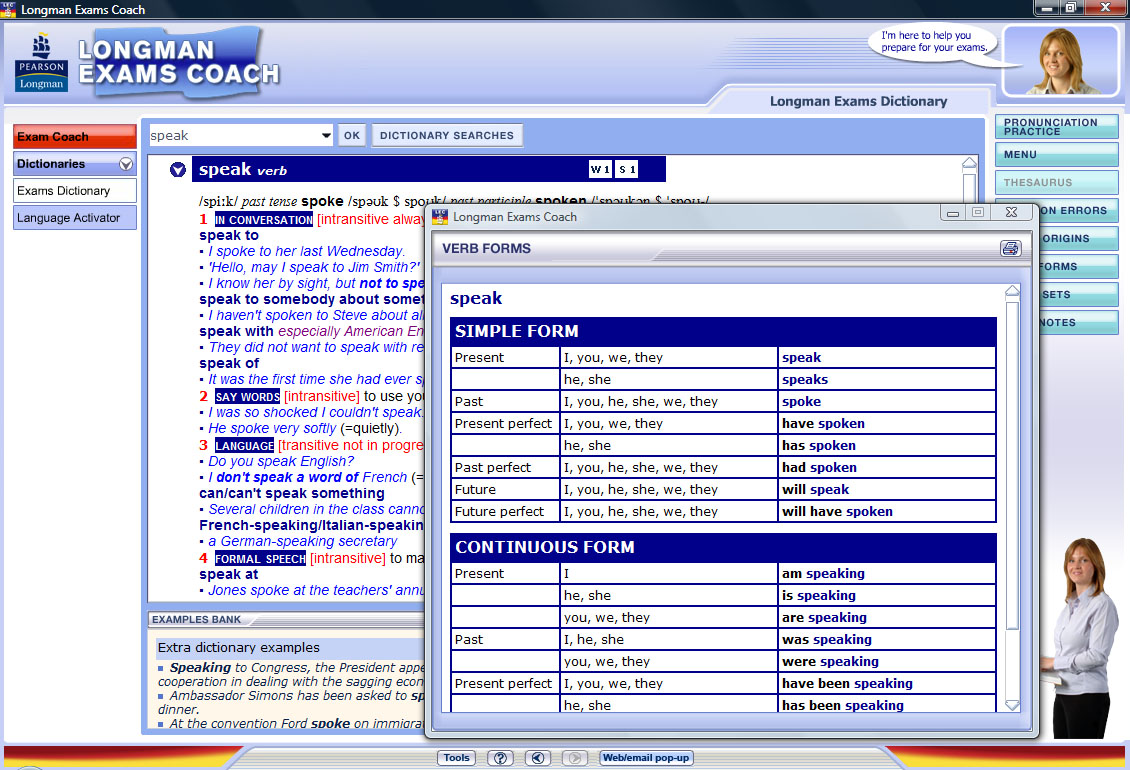Open the search word dropdown list
The width and height of the screenshot is (1130, 770).
pos(326,136)
